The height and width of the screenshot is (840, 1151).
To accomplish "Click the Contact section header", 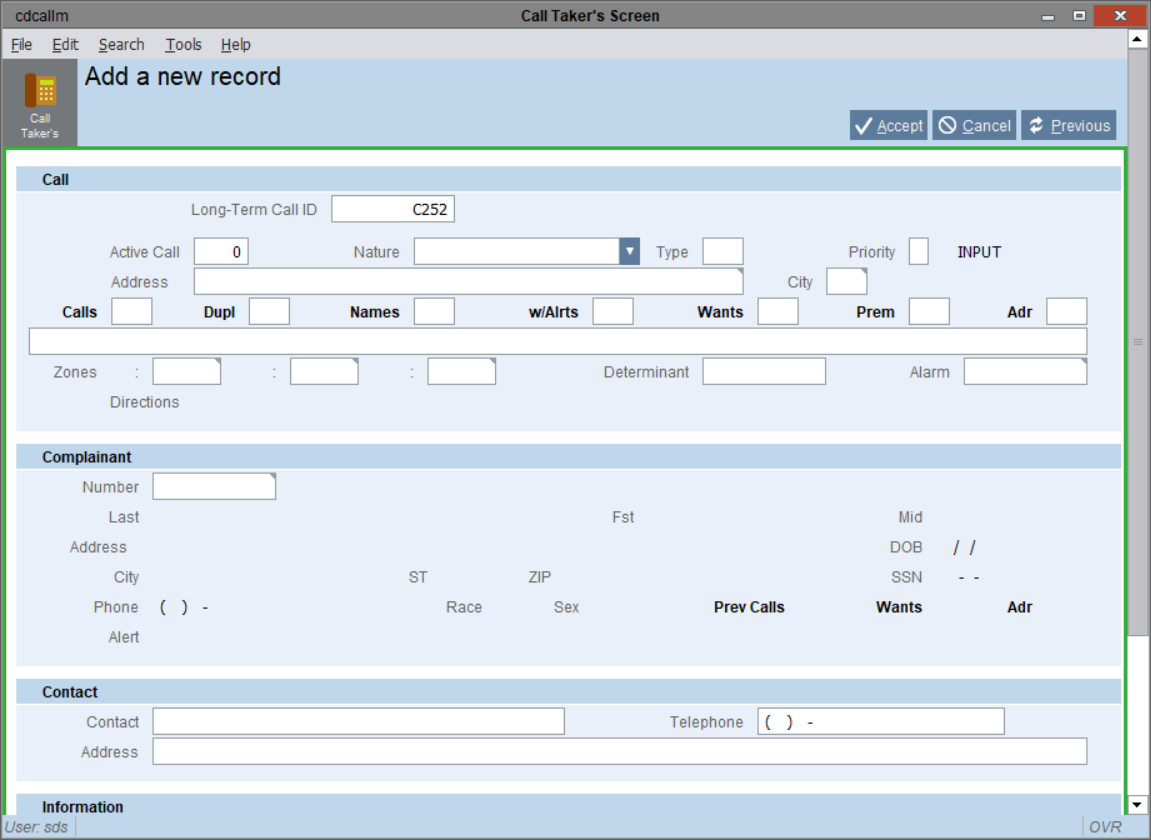I will [568, 692].
